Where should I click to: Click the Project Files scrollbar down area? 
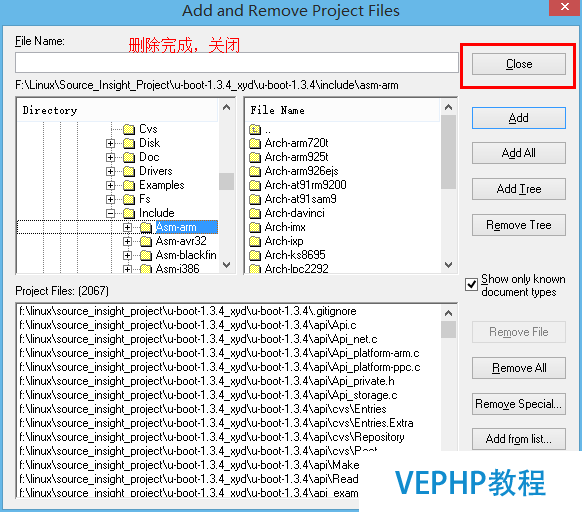[x=448, y=394]
